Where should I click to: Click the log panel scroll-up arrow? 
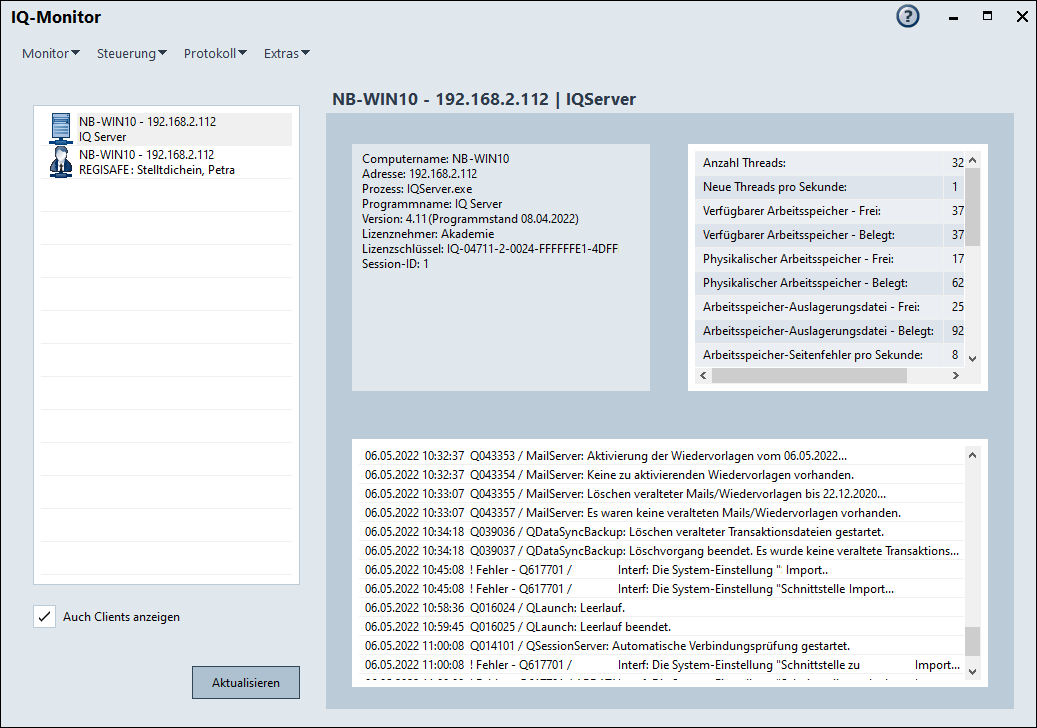click(972, 455)
